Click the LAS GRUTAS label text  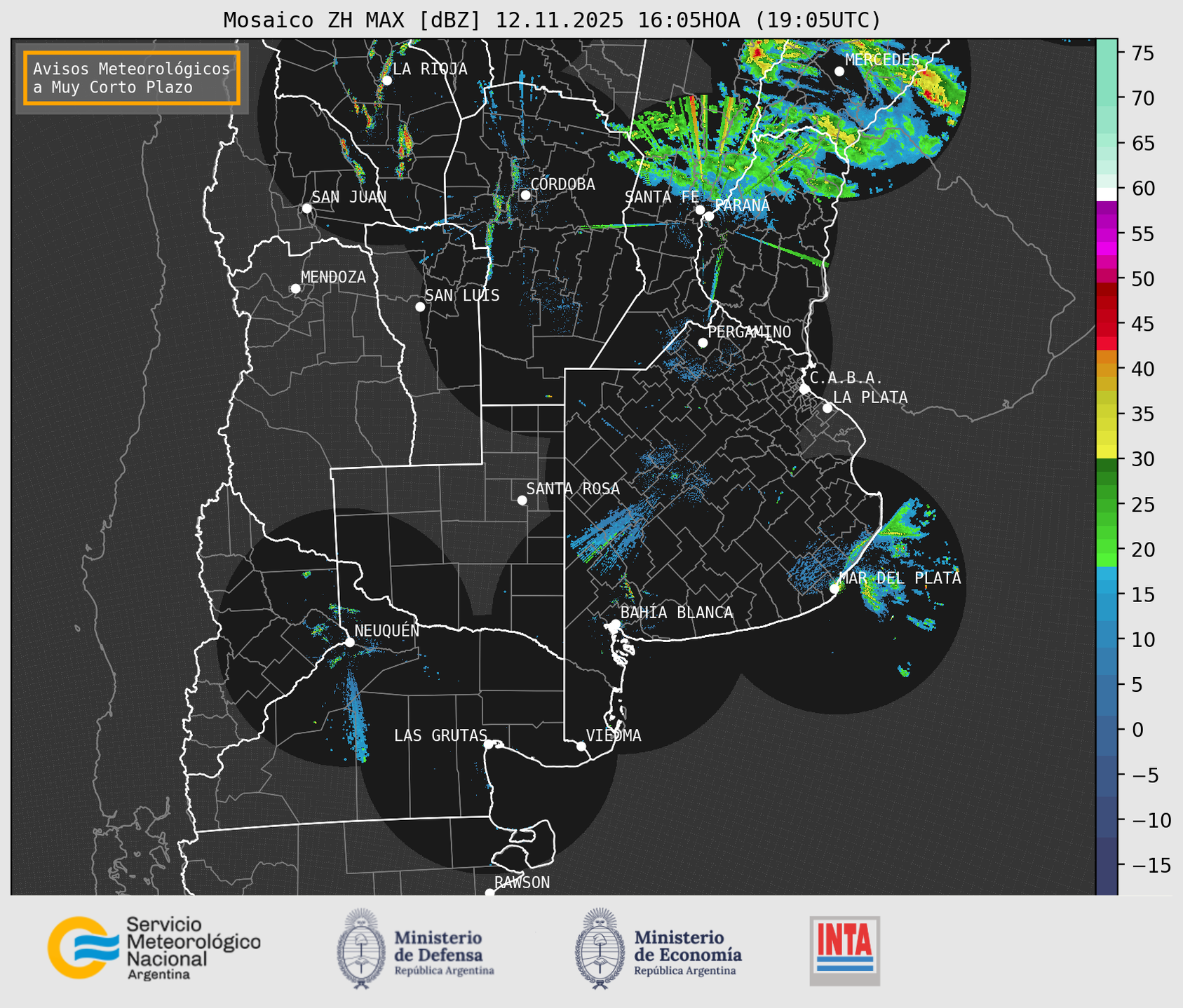(x=440, y=735)
